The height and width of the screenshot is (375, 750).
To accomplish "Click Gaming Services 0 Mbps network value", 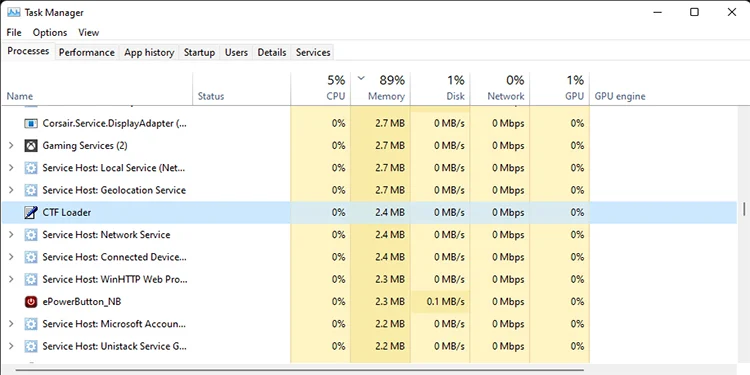I will click(508, 145).
